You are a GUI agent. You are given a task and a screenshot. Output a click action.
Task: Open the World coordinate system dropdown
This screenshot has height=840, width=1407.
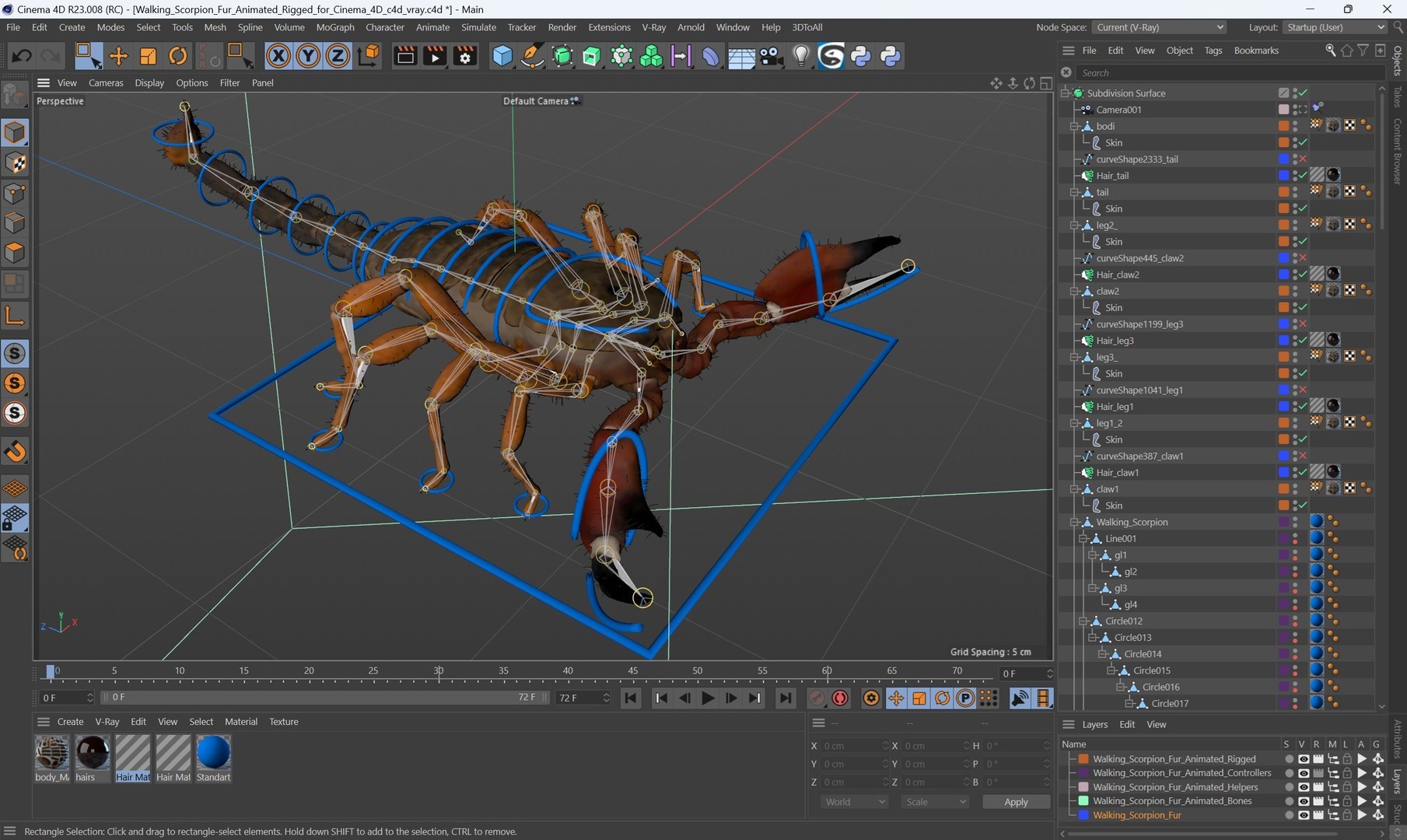854,802
